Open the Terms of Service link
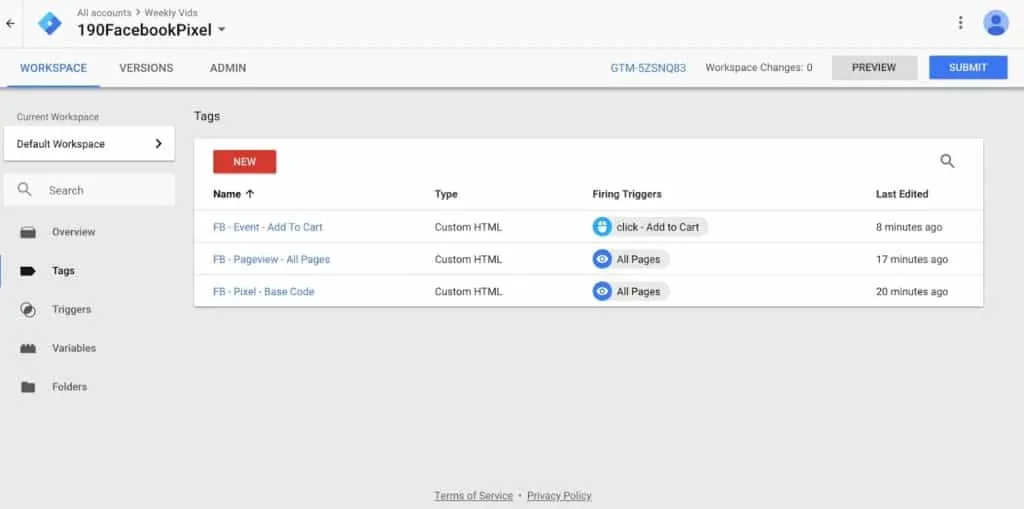Viewport: 1024px width, 509px height. (473, 496)
